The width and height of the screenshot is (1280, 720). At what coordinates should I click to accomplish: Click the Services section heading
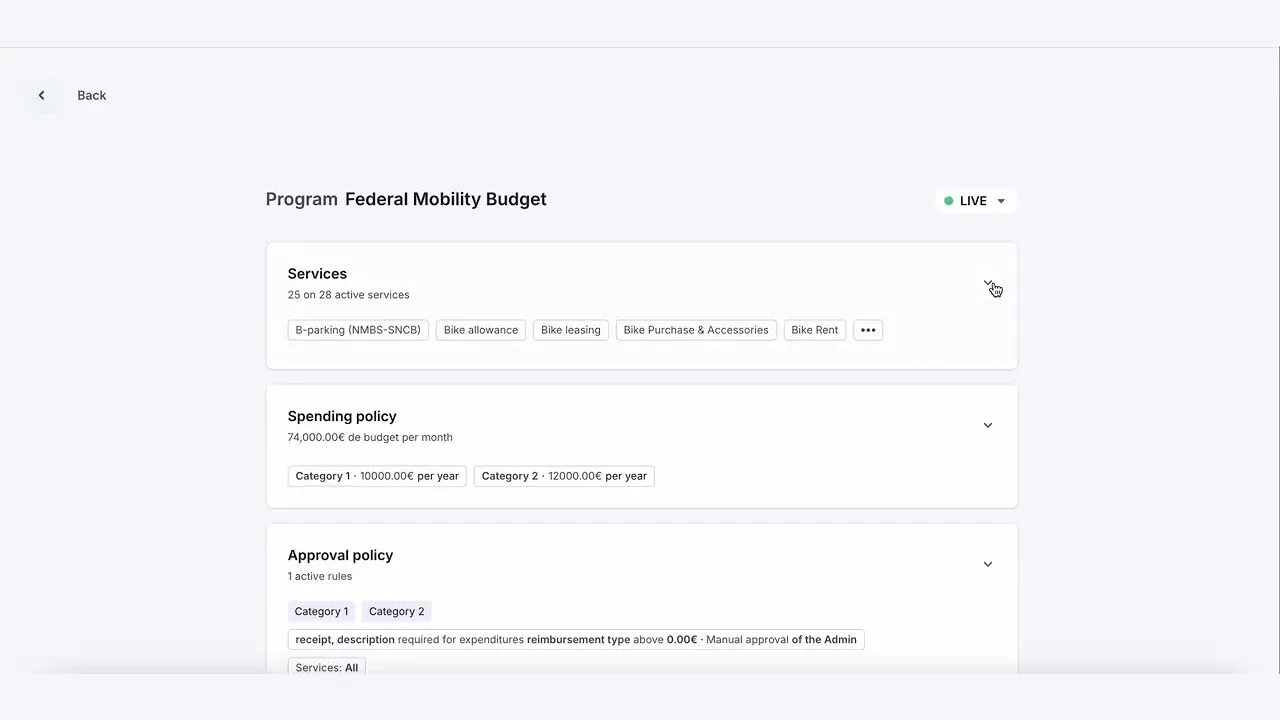pyautogui.click(x=317, y=274)
